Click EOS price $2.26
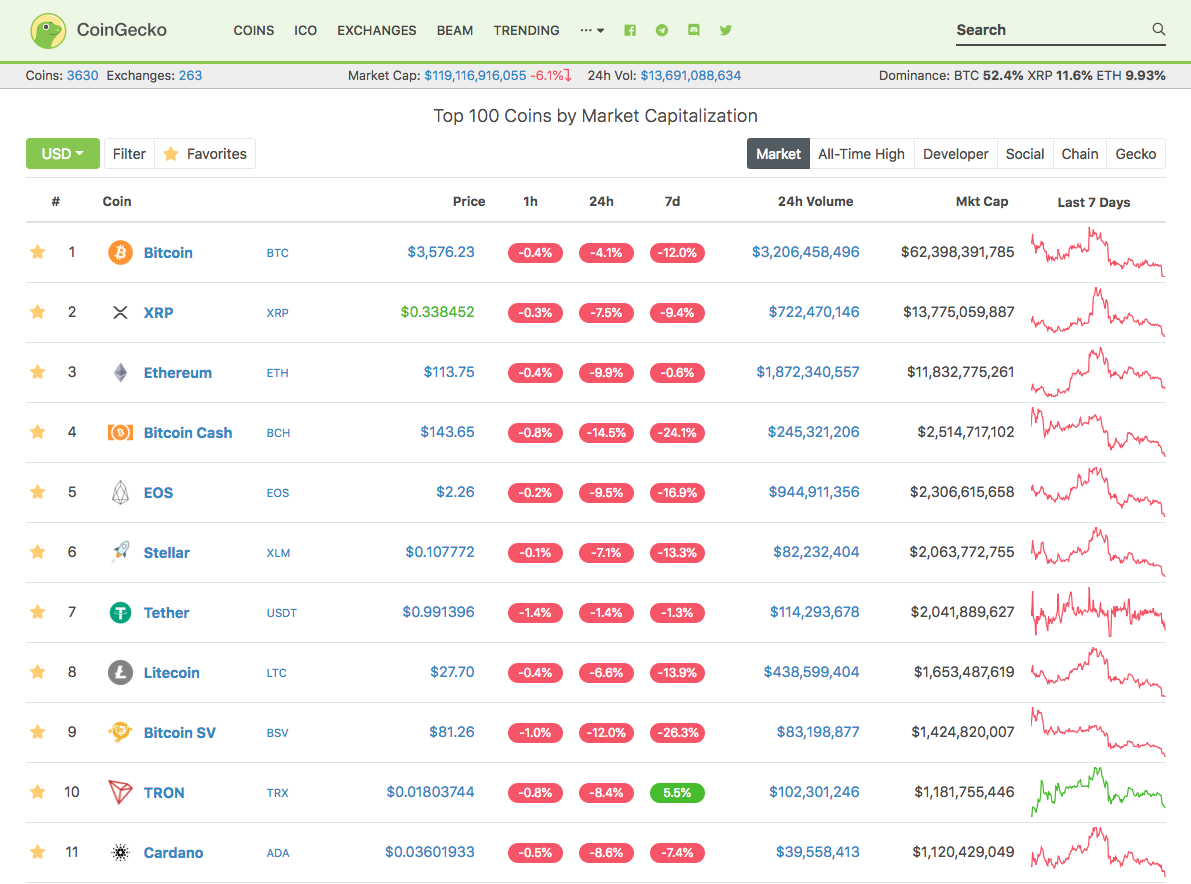The height and width of the screenshot is (884, 1191). point(455,491)
